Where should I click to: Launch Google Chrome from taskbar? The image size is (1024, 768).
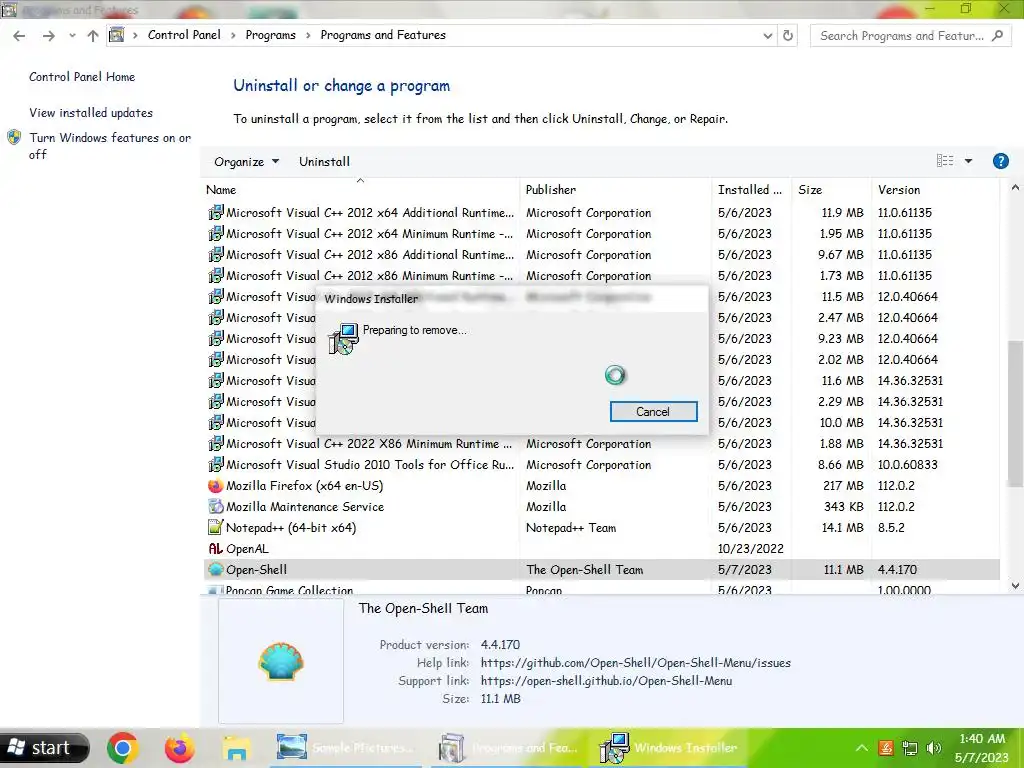coord(123,748)
